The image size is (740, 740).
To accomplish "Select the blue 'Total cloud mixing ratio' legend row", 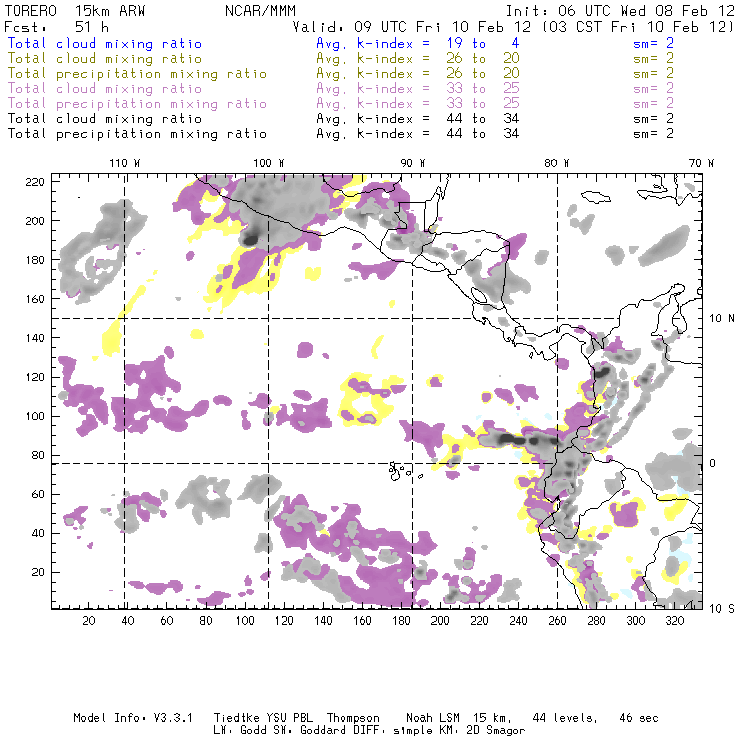I will (x=105, y=43).
